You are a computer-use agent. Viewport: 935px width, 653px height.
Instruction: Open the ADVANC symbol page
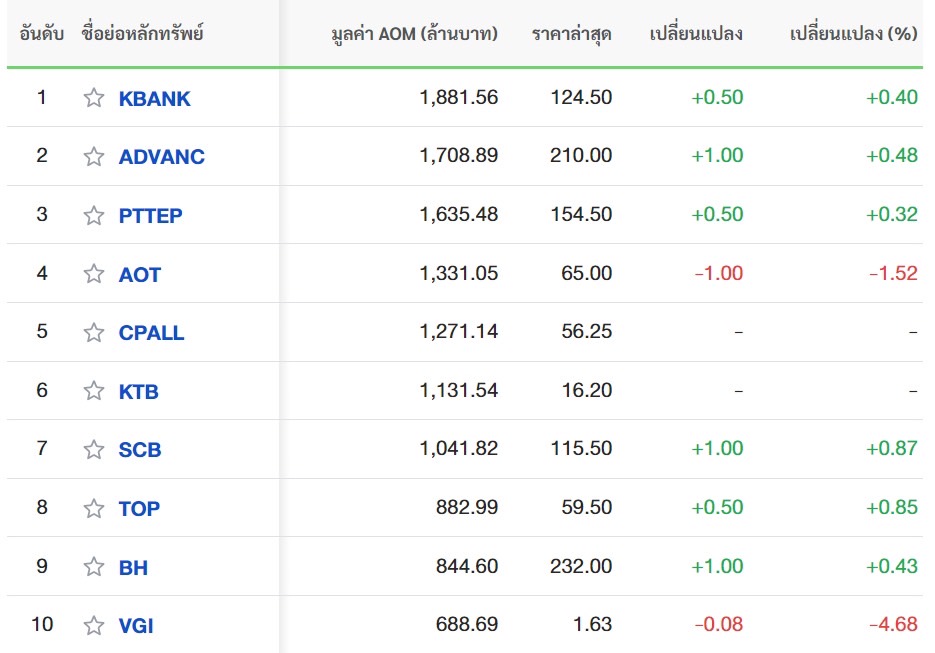[x=161, y=156]
